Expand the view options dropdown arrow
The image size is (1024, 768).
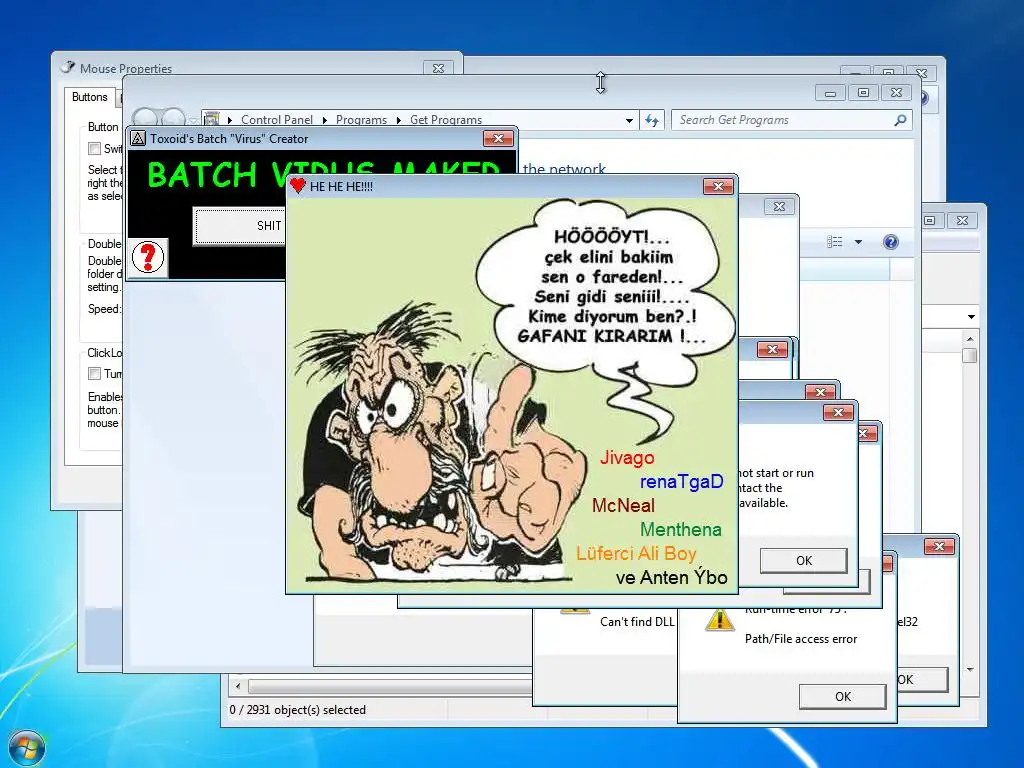pyautogui.click(x=858, y=242)
